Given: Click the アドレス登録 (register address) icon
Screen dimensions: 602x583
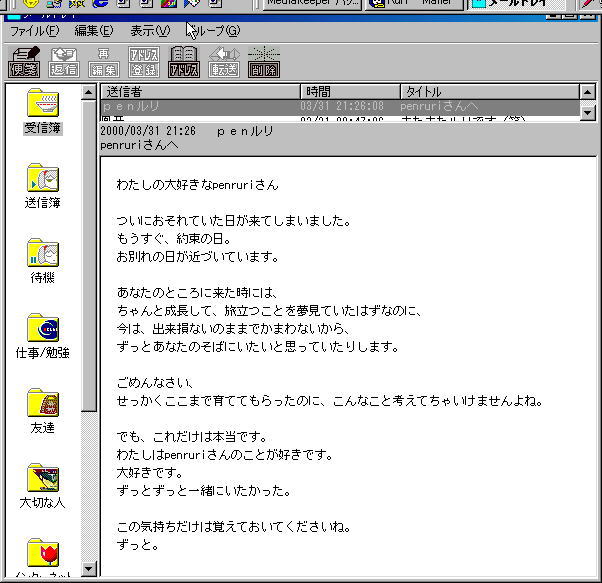Looking at the screenshot, I should pyautogui.click(x=144, y=61).
